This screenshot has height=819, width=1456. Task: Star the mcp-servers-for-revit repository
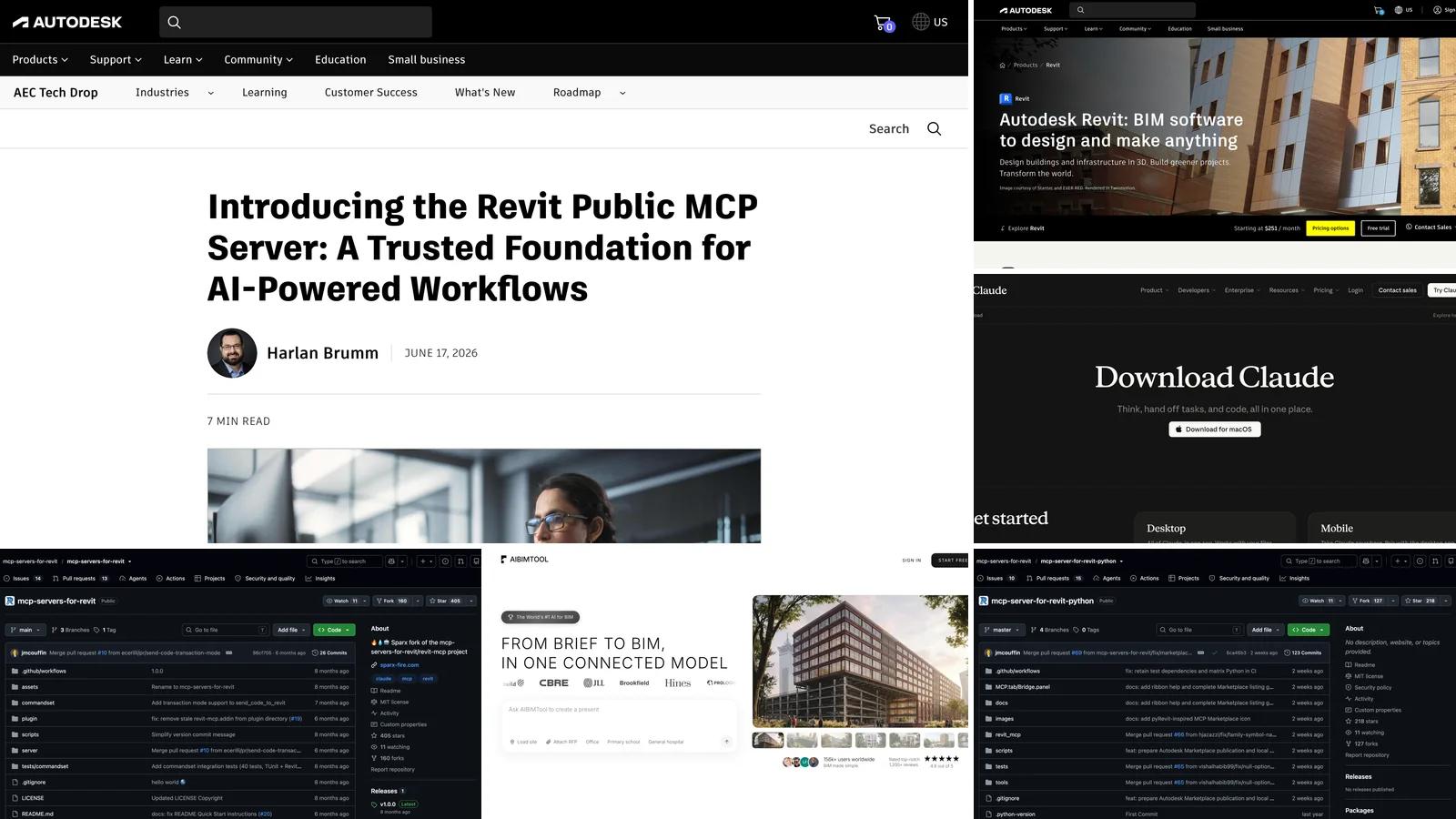tap(444, 602)
